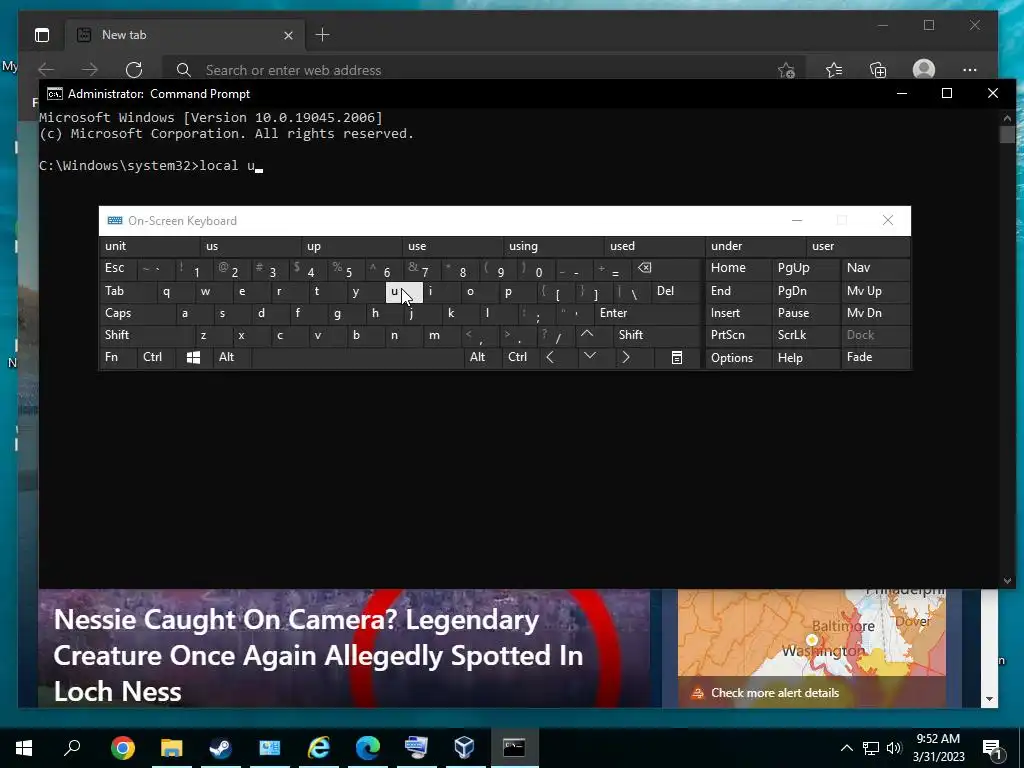The height and width of the screenshot is (768, 1024).
Task: Toggle right Alt key
Action: point(483,358)
